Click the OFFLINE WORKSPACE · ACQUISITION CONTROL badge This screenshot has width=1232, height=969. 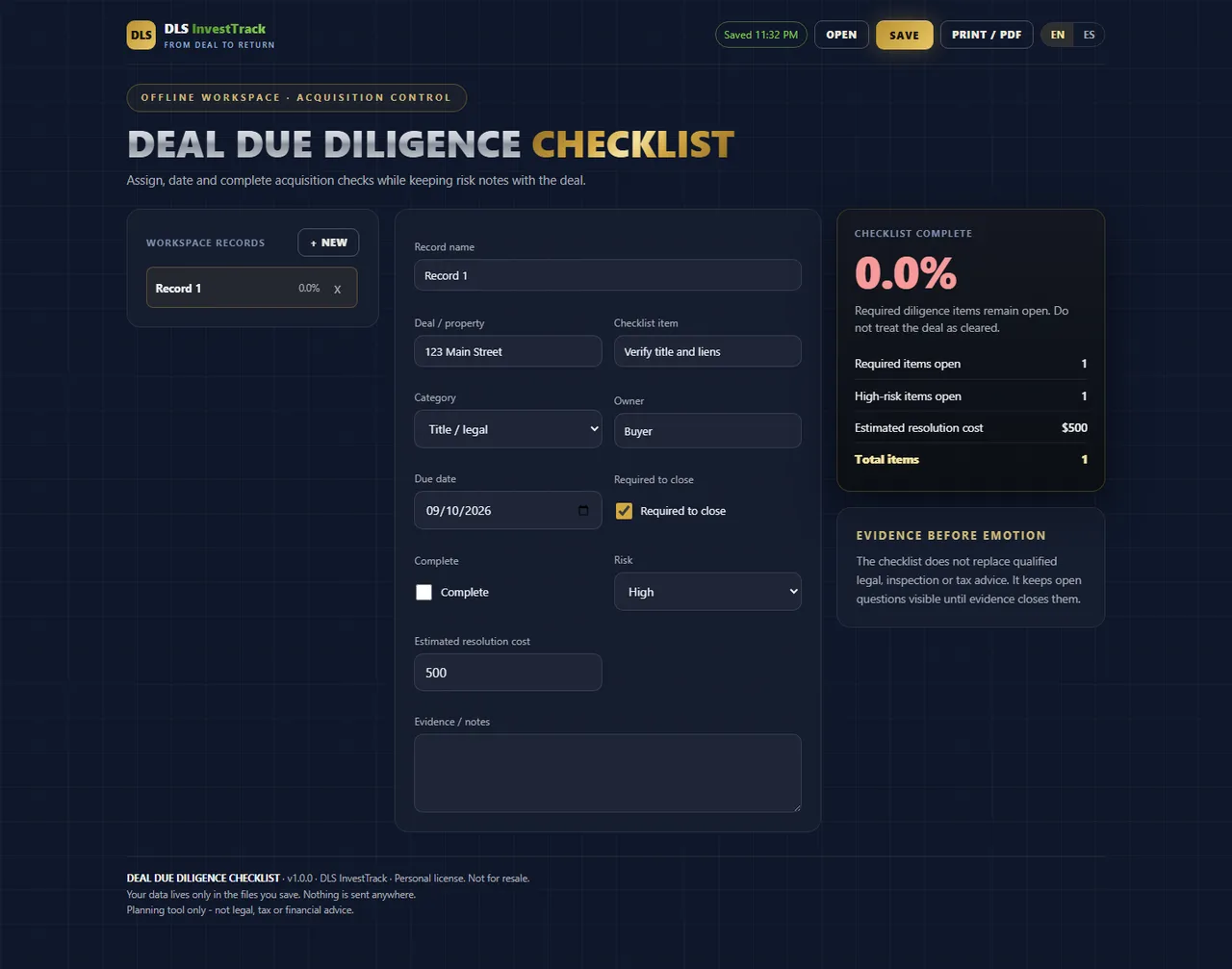[296, 97]
